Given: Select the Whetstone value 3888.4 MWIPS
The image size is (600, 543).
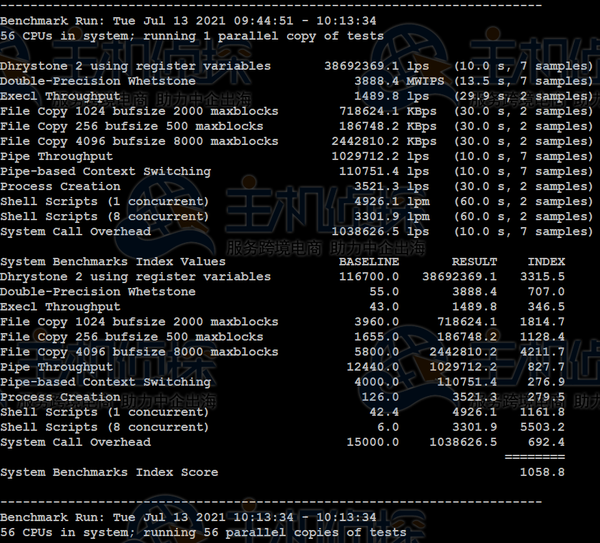Looking at the screenshot, I should 399,81.
